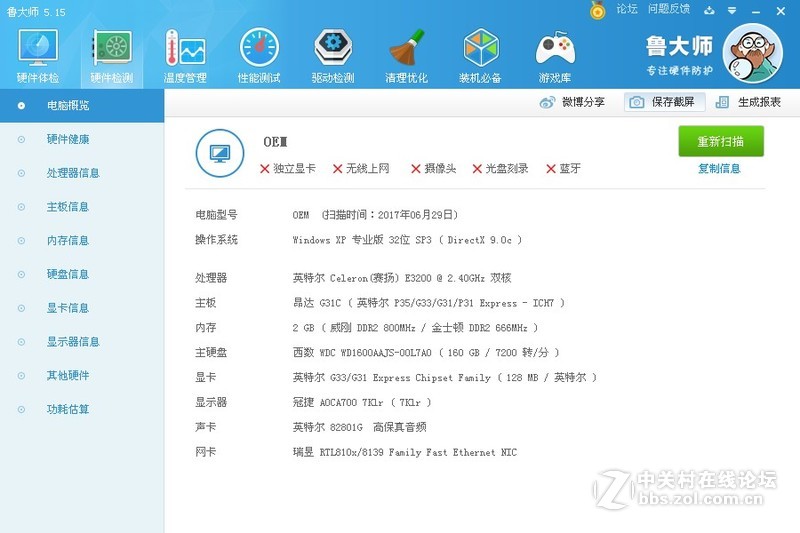Screen dimensions: 800x533
Task: Click the 冠捷 AOCA700 monitor value
Action: pos(362,402)
